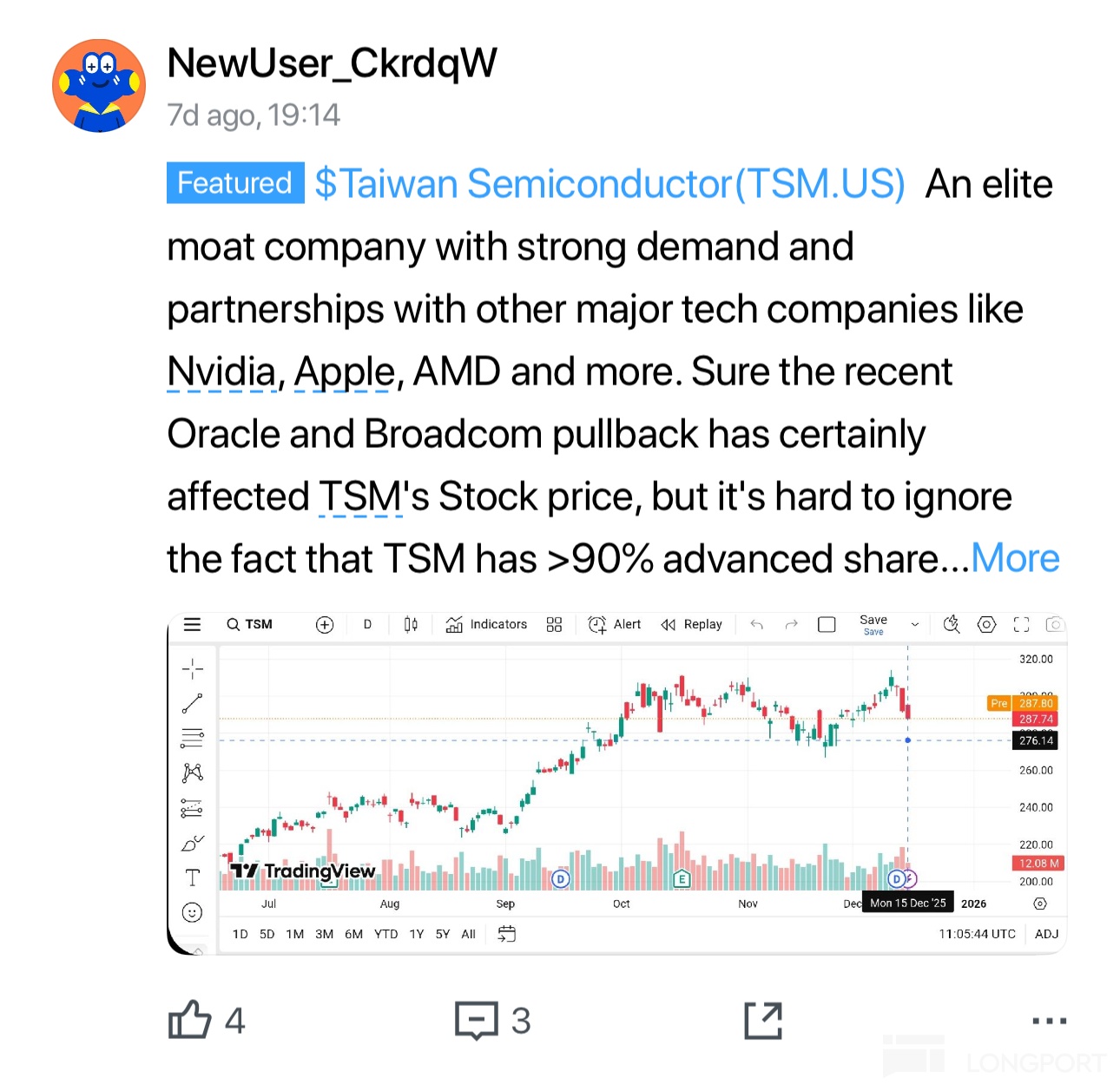1120x1091 pixels.
Task: Toggle the Replay mode
Action: [691, 625]
